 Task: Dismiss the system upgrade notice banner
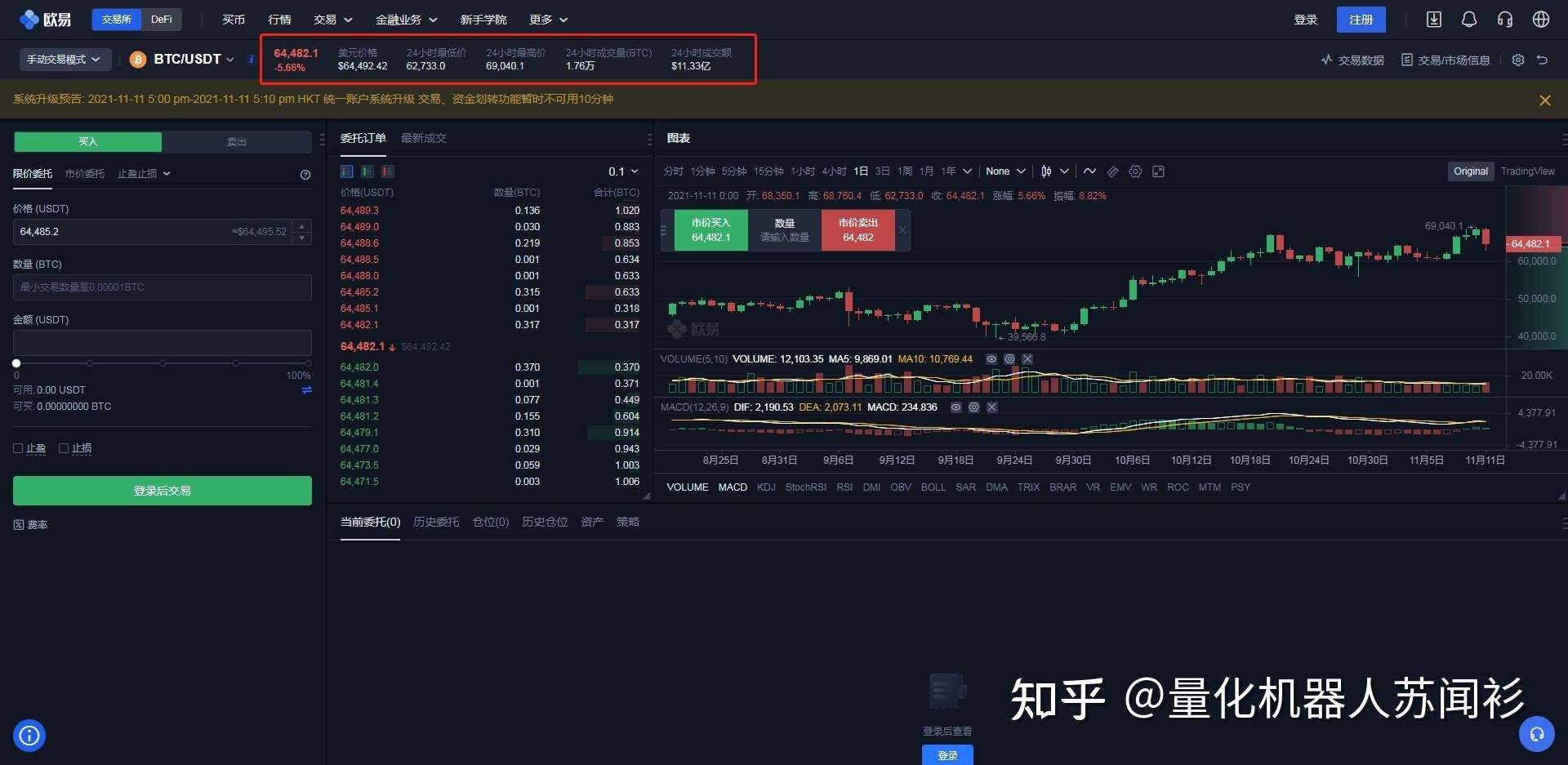(x=1544, y=100)
